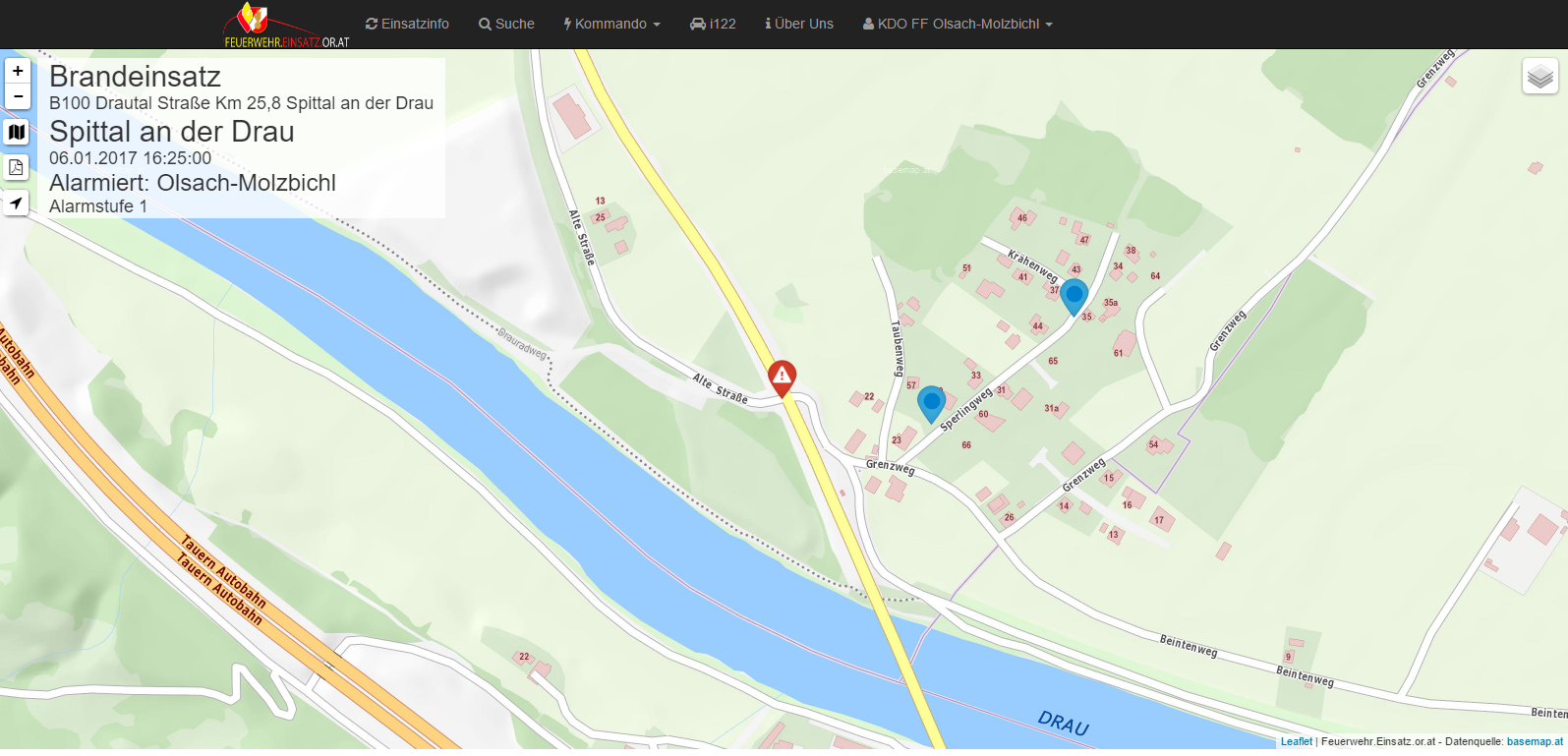
Task: Select blue marker on Sperlingweg
Action: click(931, 402)
